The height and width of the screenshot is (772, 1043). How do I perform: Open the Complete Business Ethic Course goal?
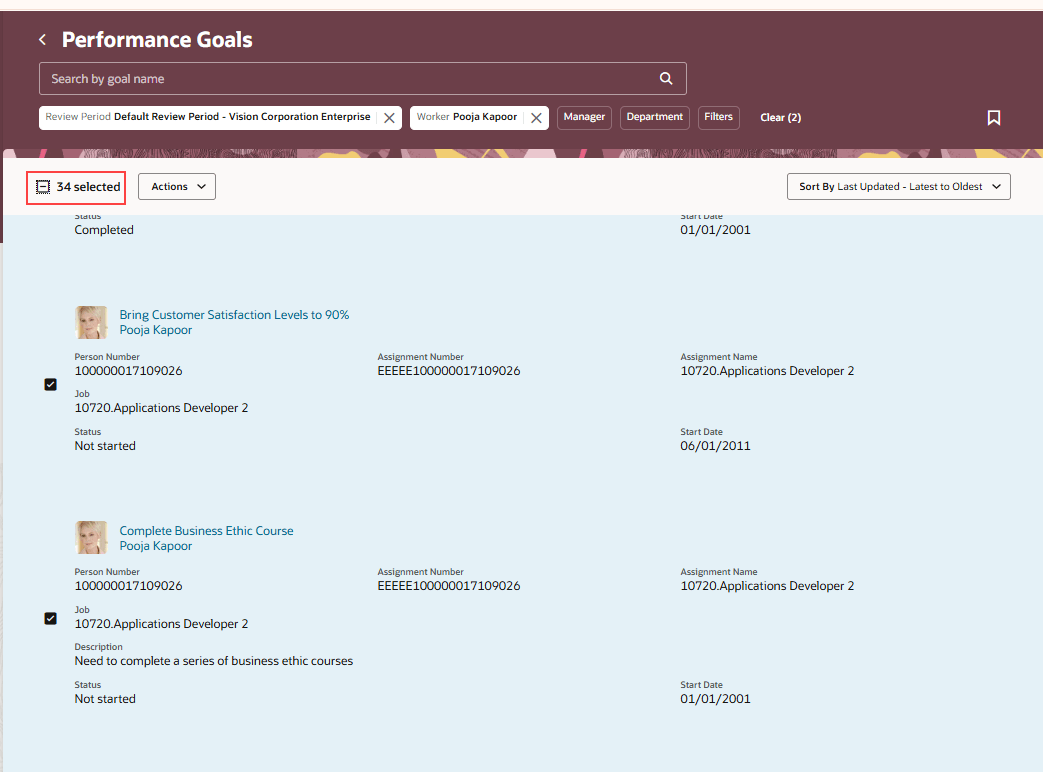tap(206, 530)
